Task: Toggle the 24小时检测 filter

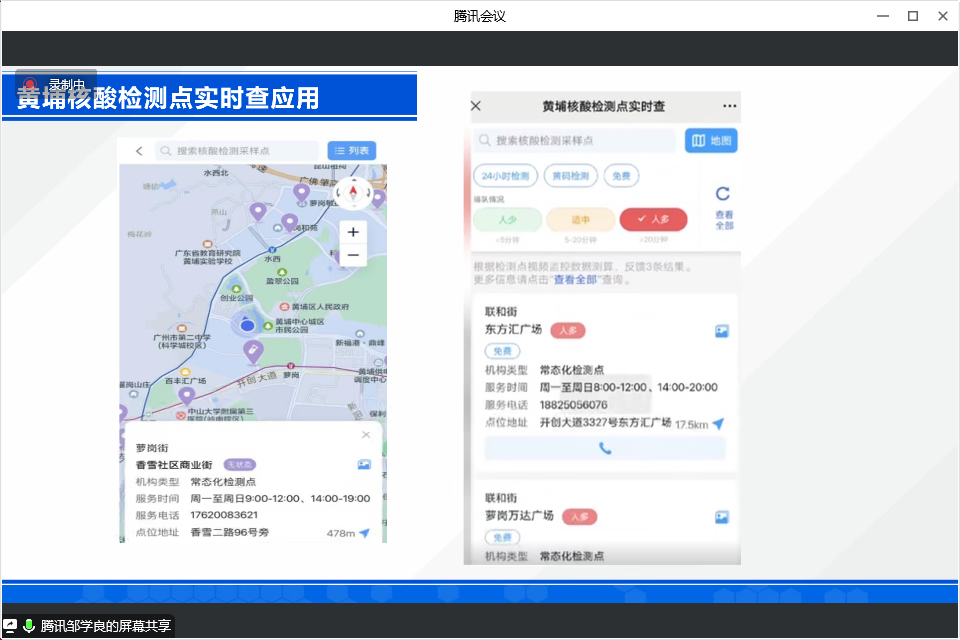Action: (x=505, y=176)
